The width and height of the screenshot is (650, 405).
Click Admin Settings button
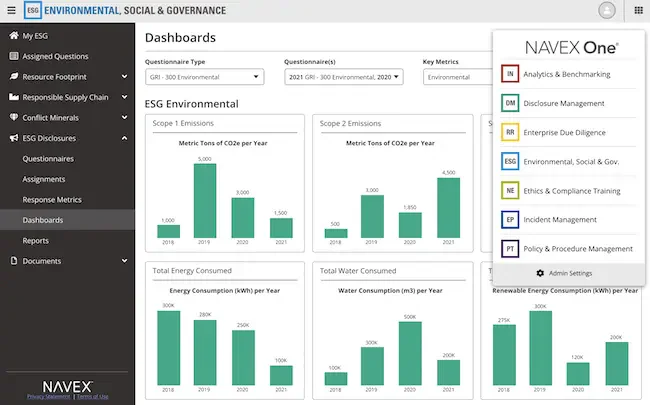pos(569,273)
